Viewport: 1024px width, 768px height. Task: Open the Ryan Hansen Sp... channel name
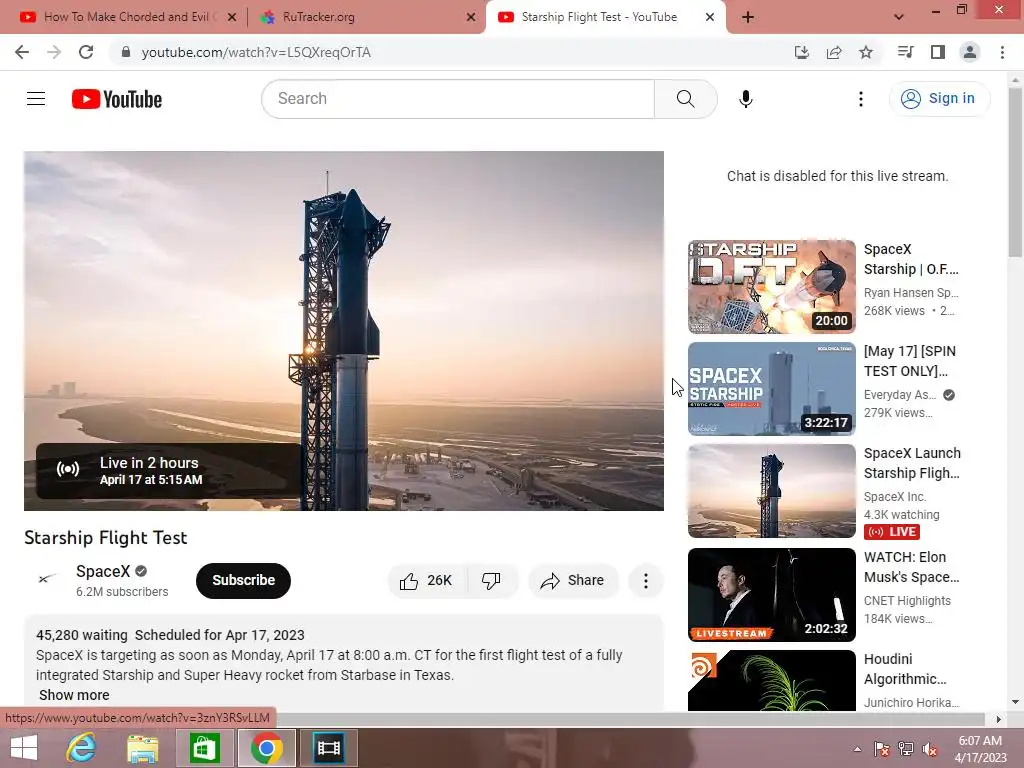pyautogui.click(x=911, y=293)
